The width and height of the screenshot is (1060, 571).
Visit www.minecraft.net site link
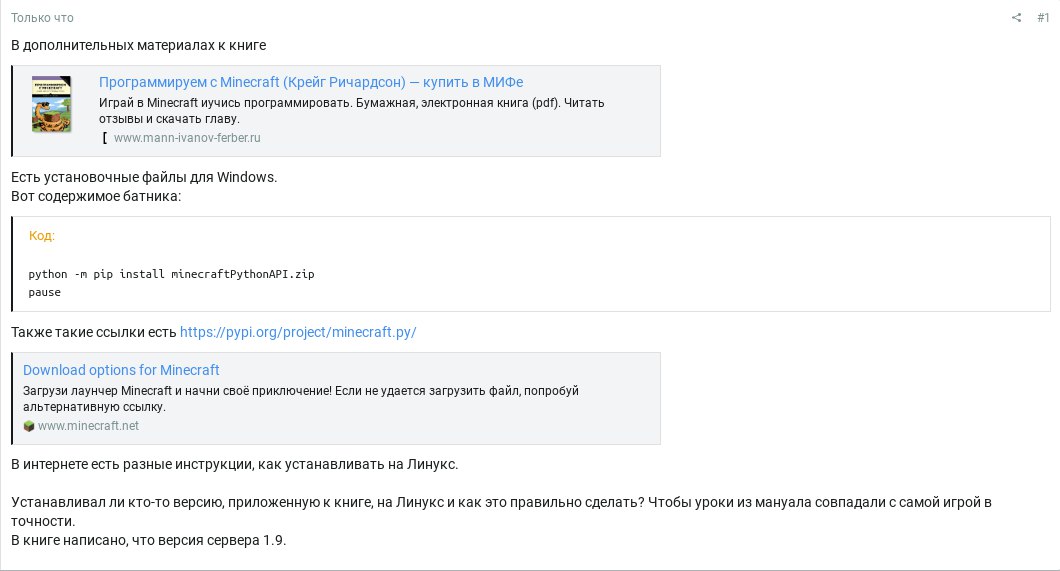point(89,426)
